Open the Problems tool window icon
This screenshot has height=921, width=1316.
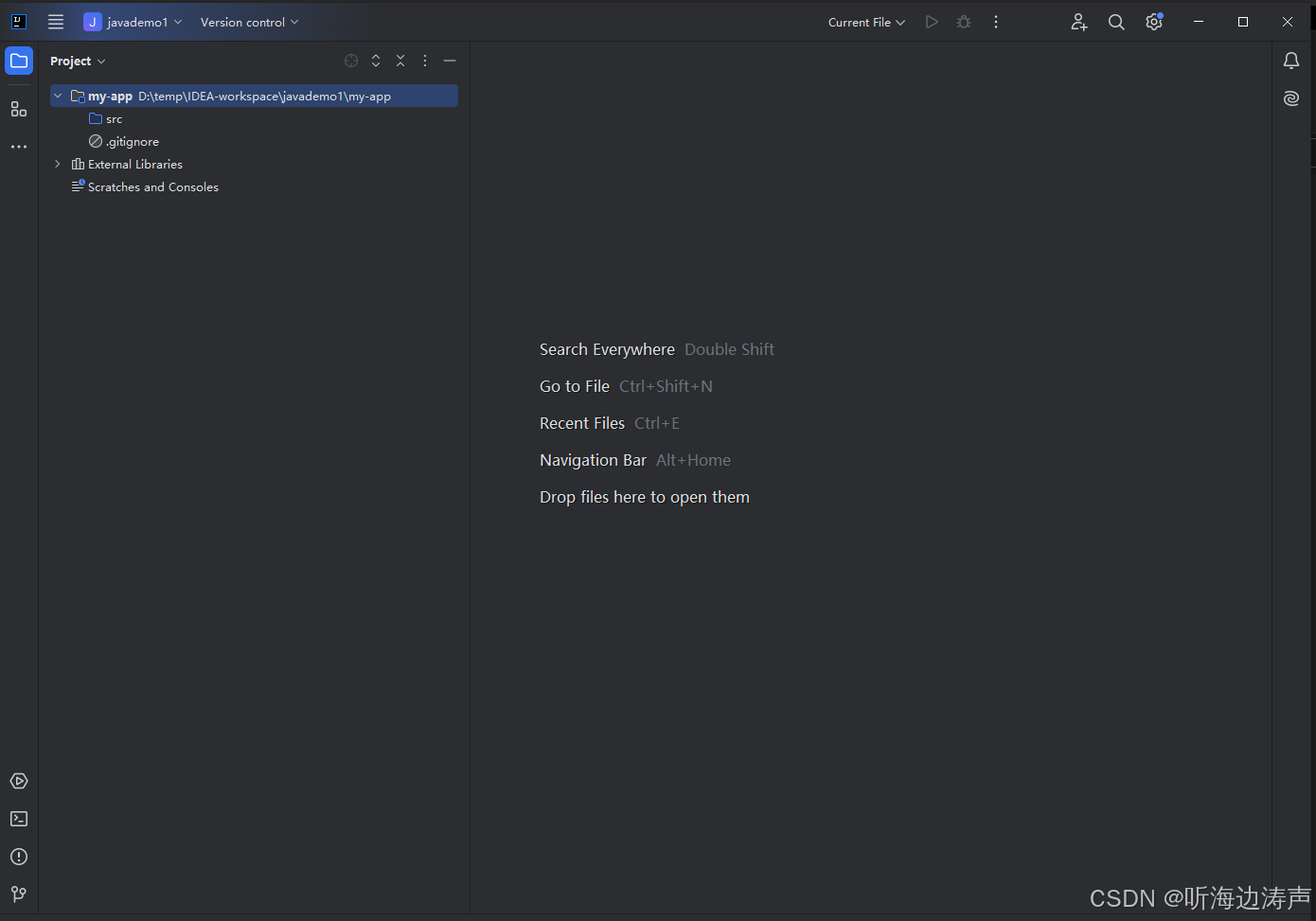pyautogui.click(x=19, y=857)
